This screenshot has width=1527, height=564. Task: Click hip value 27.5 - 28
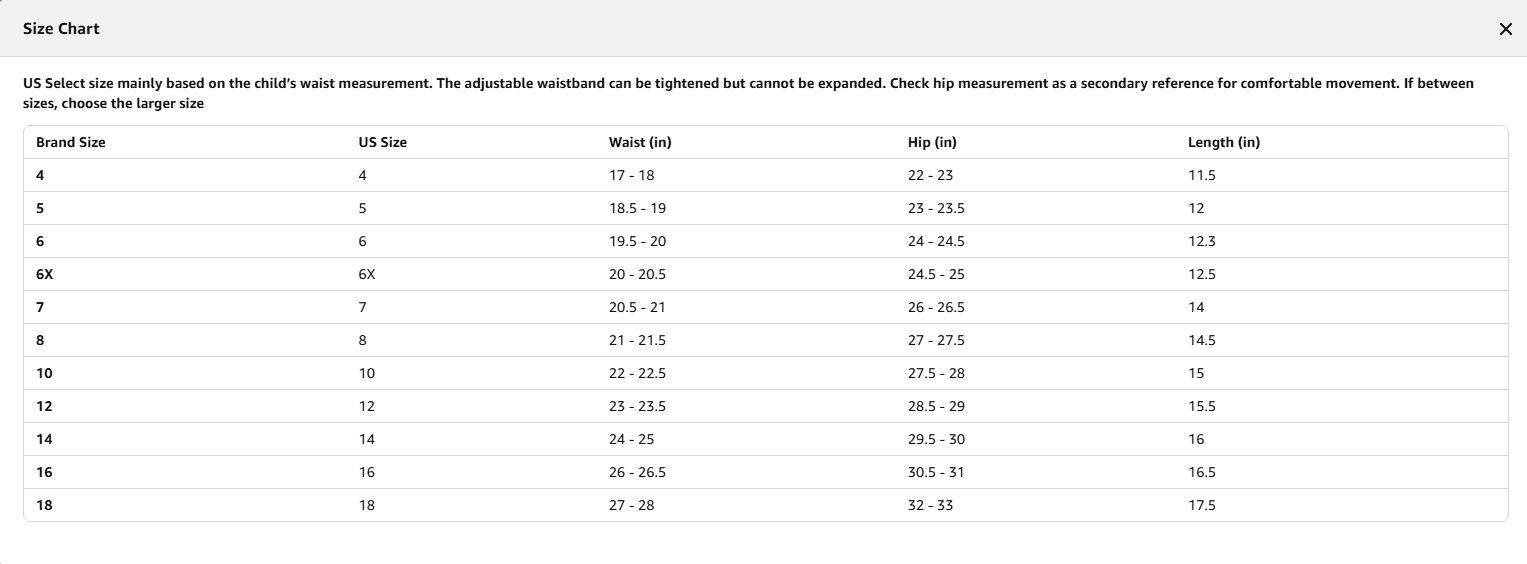[936, 373]
